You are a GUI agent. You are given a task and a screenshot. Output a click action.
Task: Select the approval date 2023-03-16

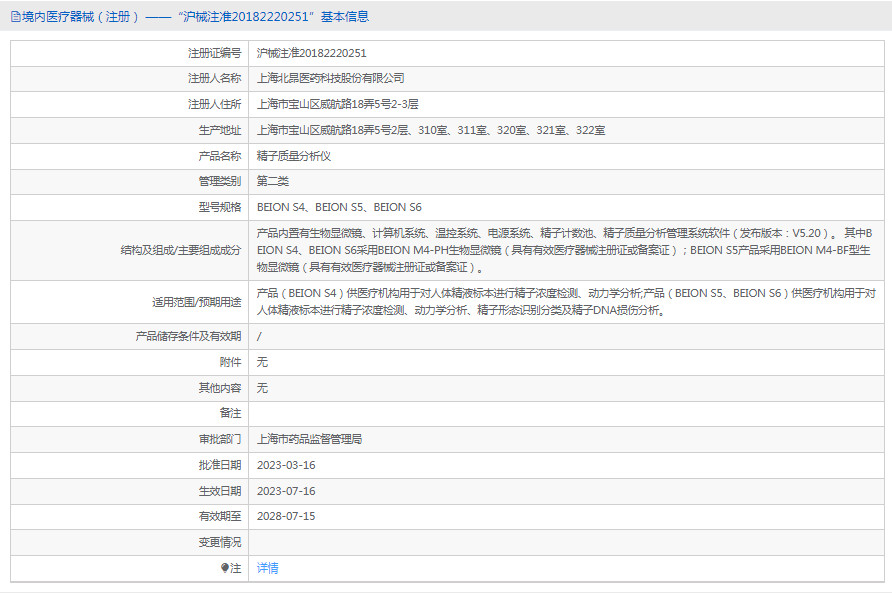point(286,465)
